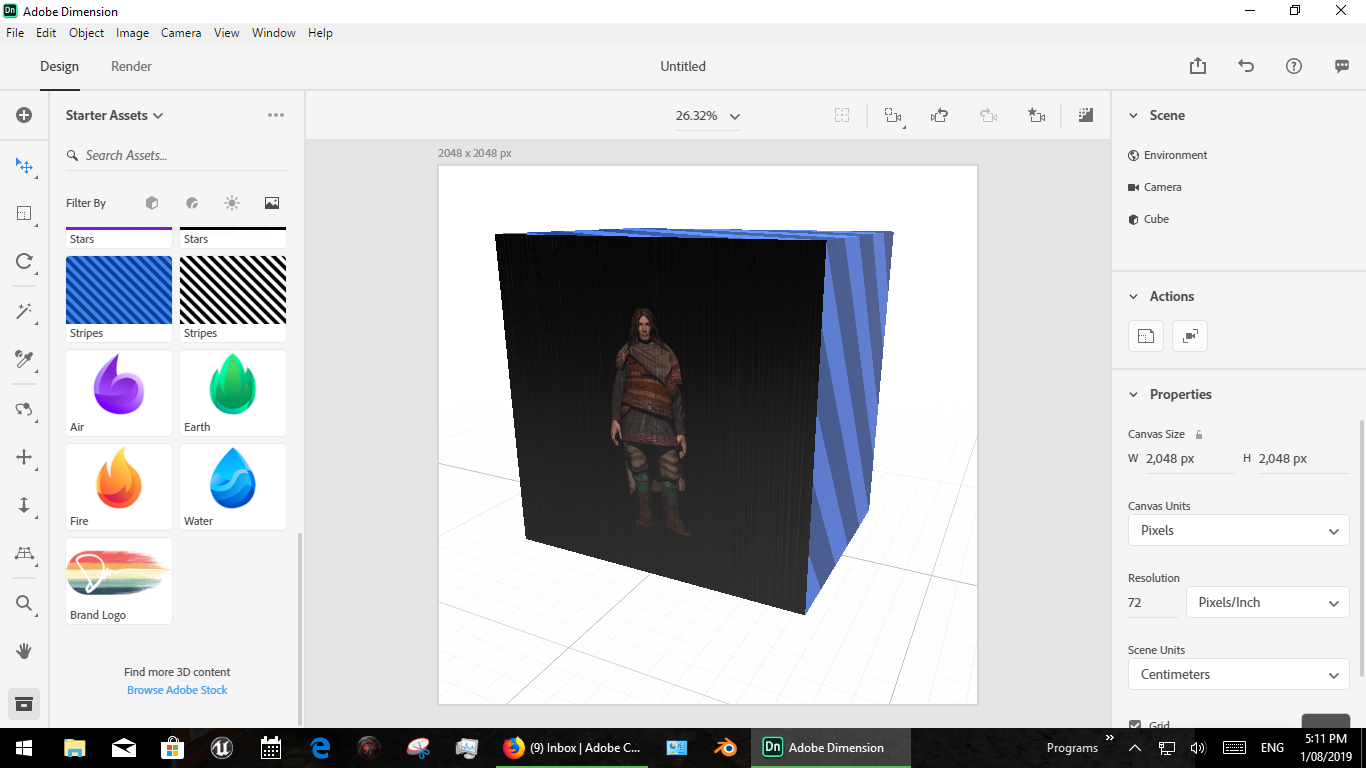The width and height of the screenshot is (1366, 768).
Task: Toggle the Images filter icon
Action: (272, 203)
